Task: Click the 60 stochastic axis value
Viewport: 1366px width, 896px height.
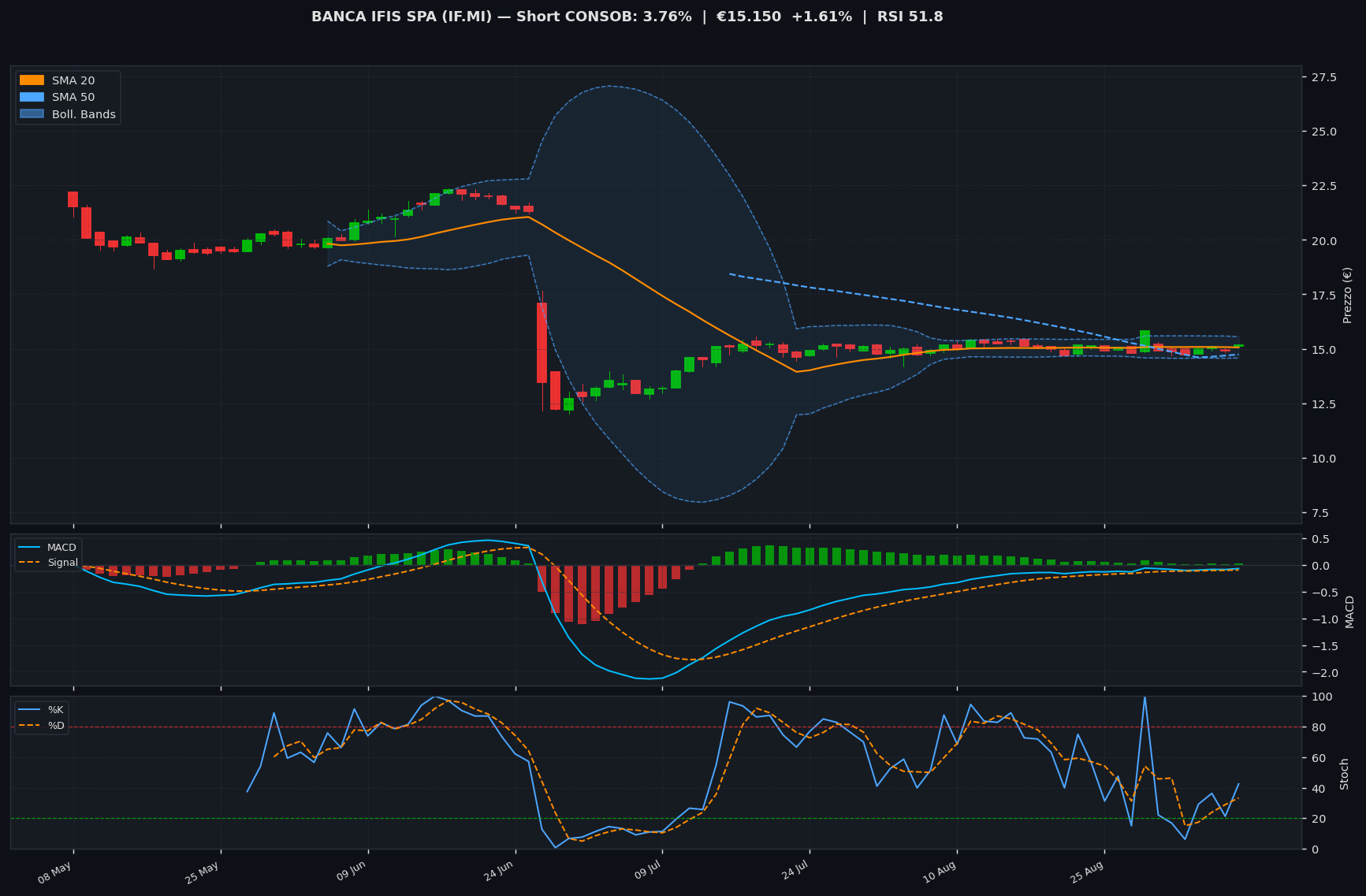Action: point(1317,758)
